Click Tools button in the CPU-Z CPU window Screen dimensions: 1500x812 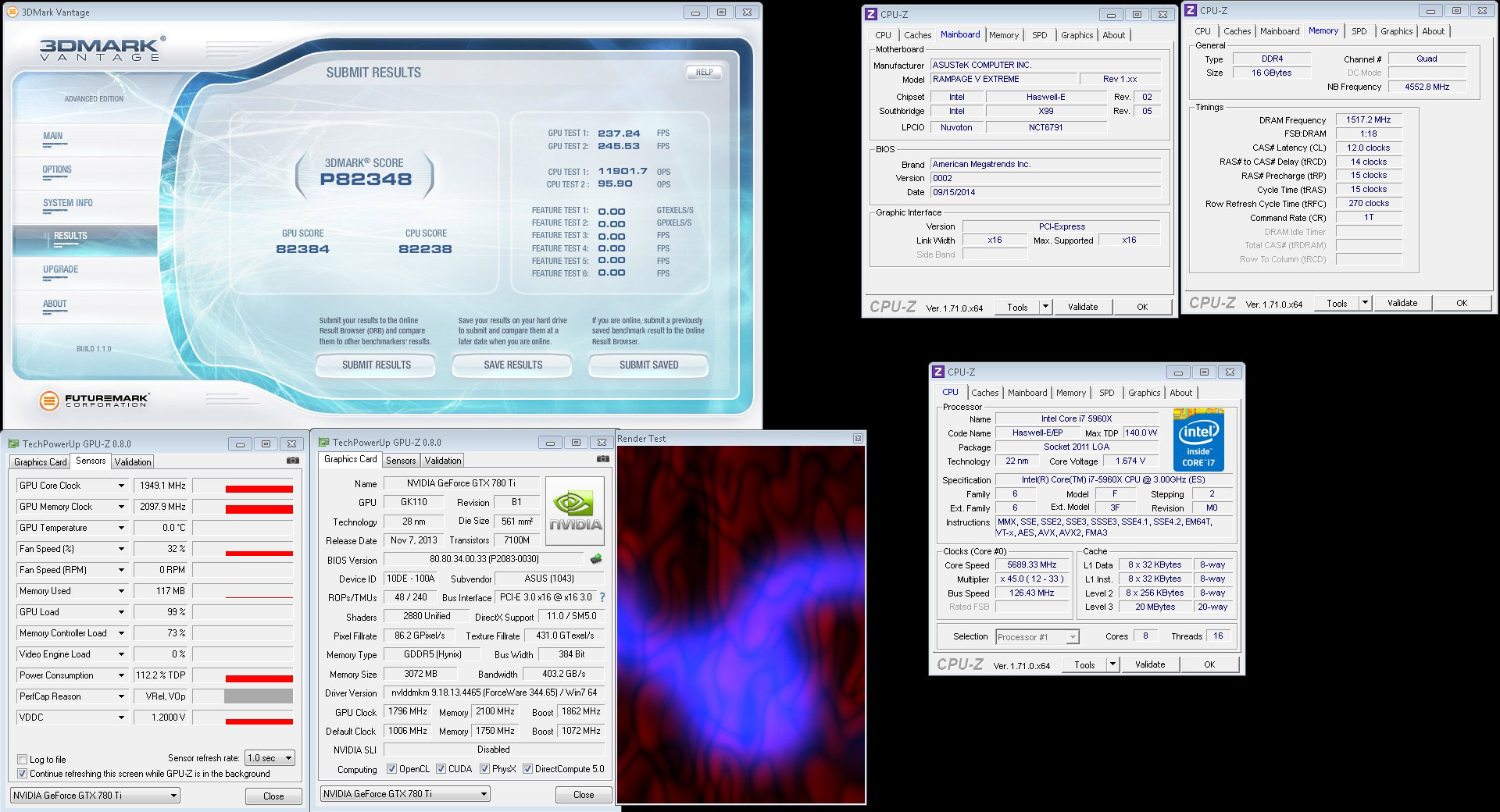pos(1084,664)
